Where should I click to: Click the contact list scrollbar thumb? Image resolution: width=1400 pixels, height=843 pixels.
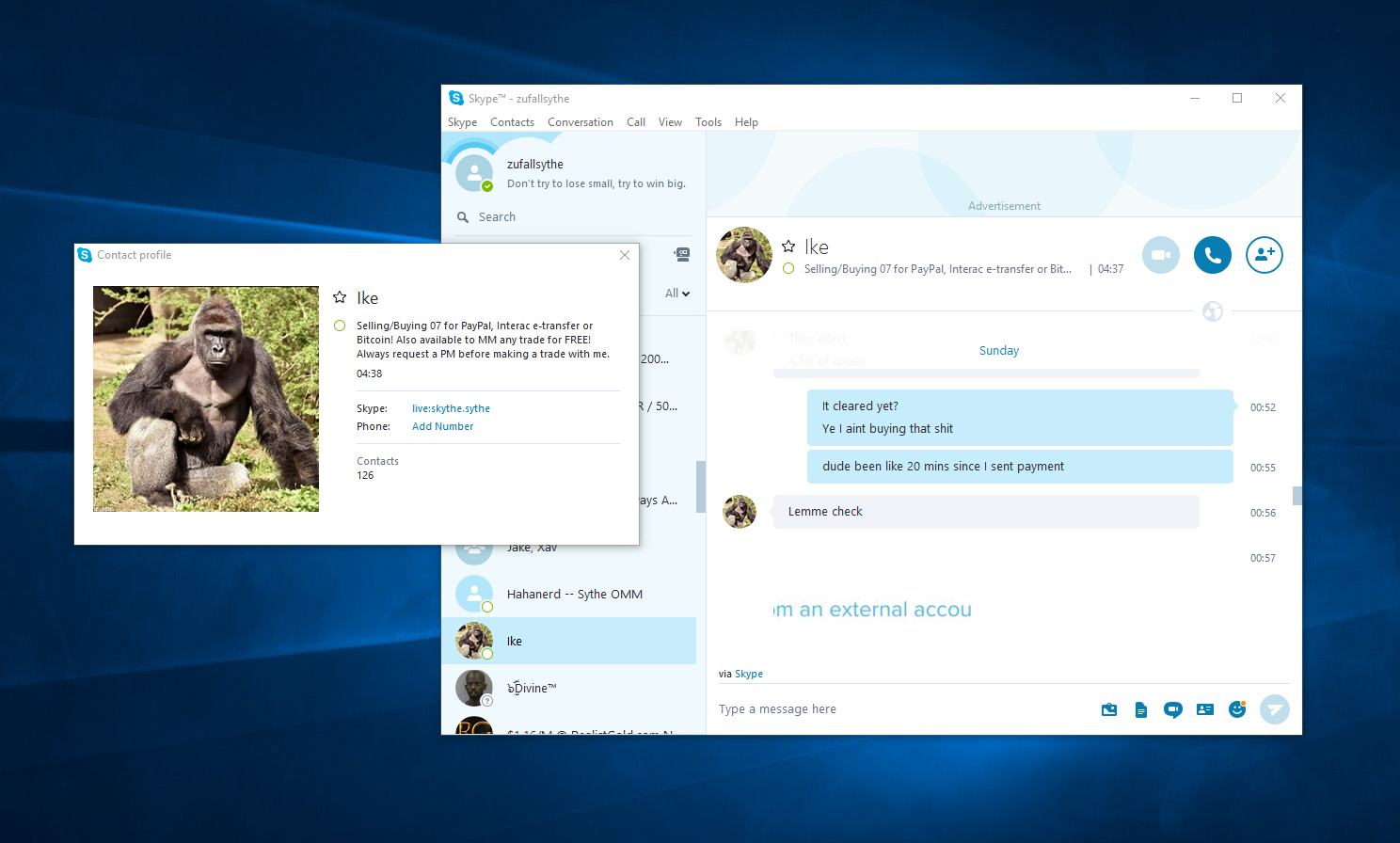click(700, 486)
